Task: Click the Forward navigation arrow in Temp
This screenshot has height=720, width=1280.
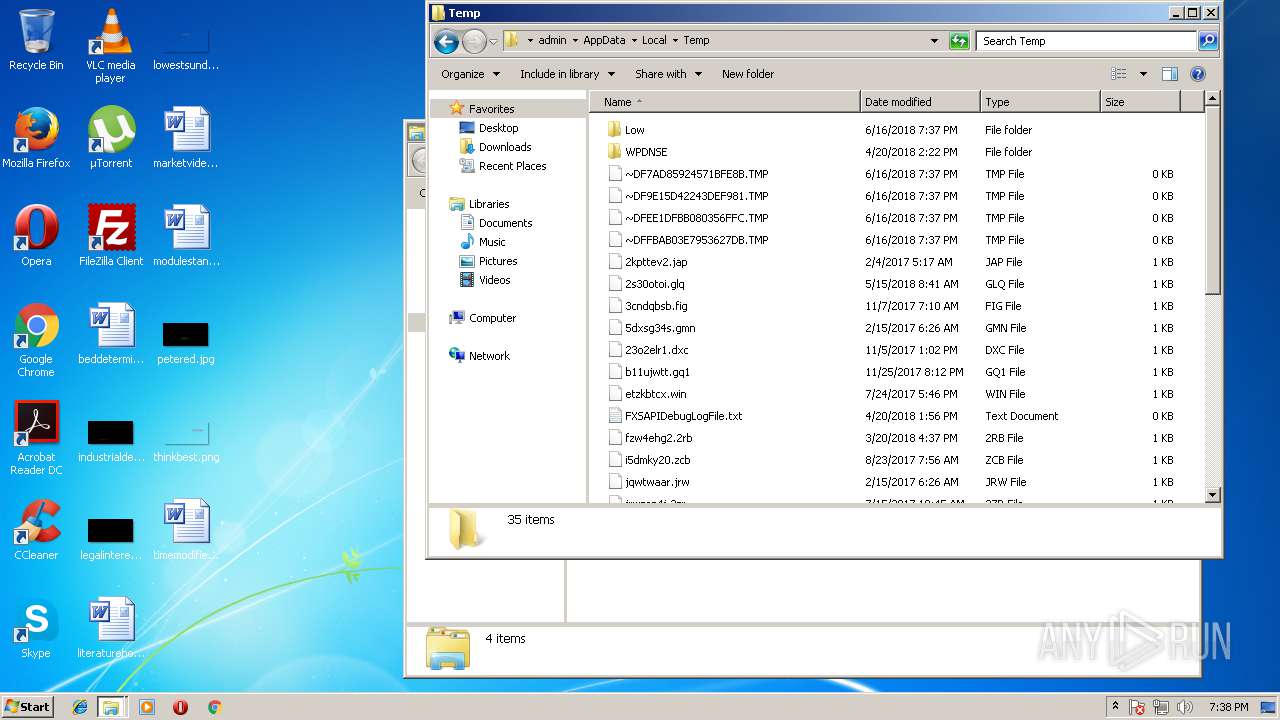Action: point(474,41)
